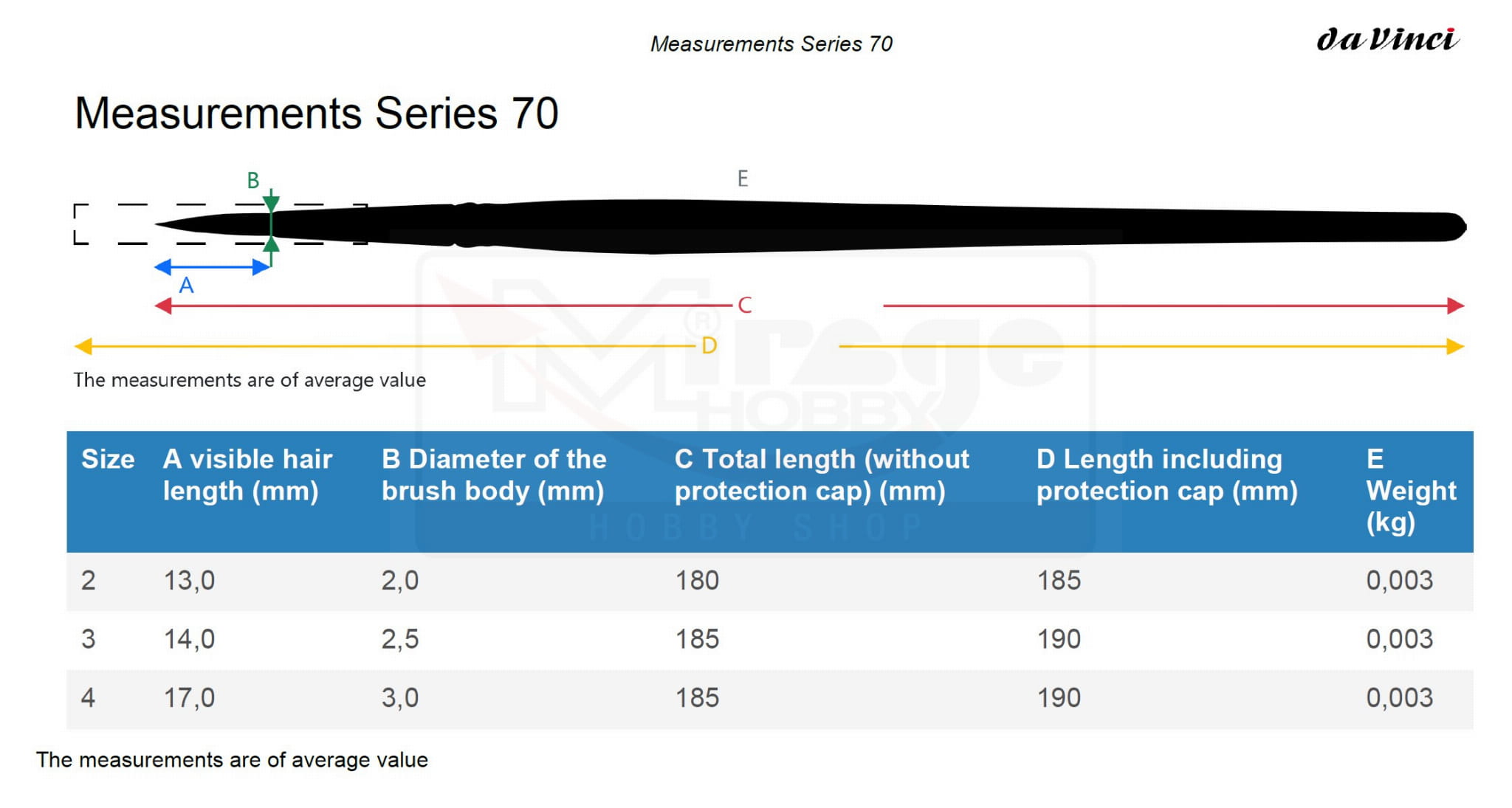
Task: Click the black brush silhouette
Action: 811,226
